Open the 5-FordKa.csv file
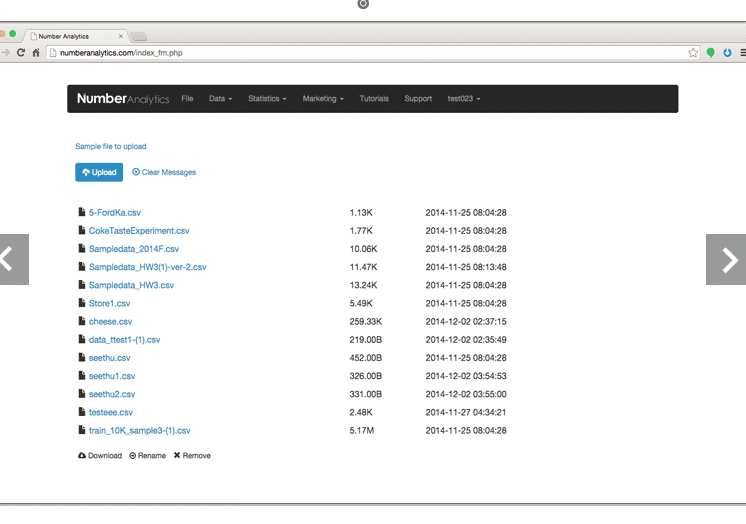Image resolution: width=746 pixels, height=524 pixels. pos(115,213)
